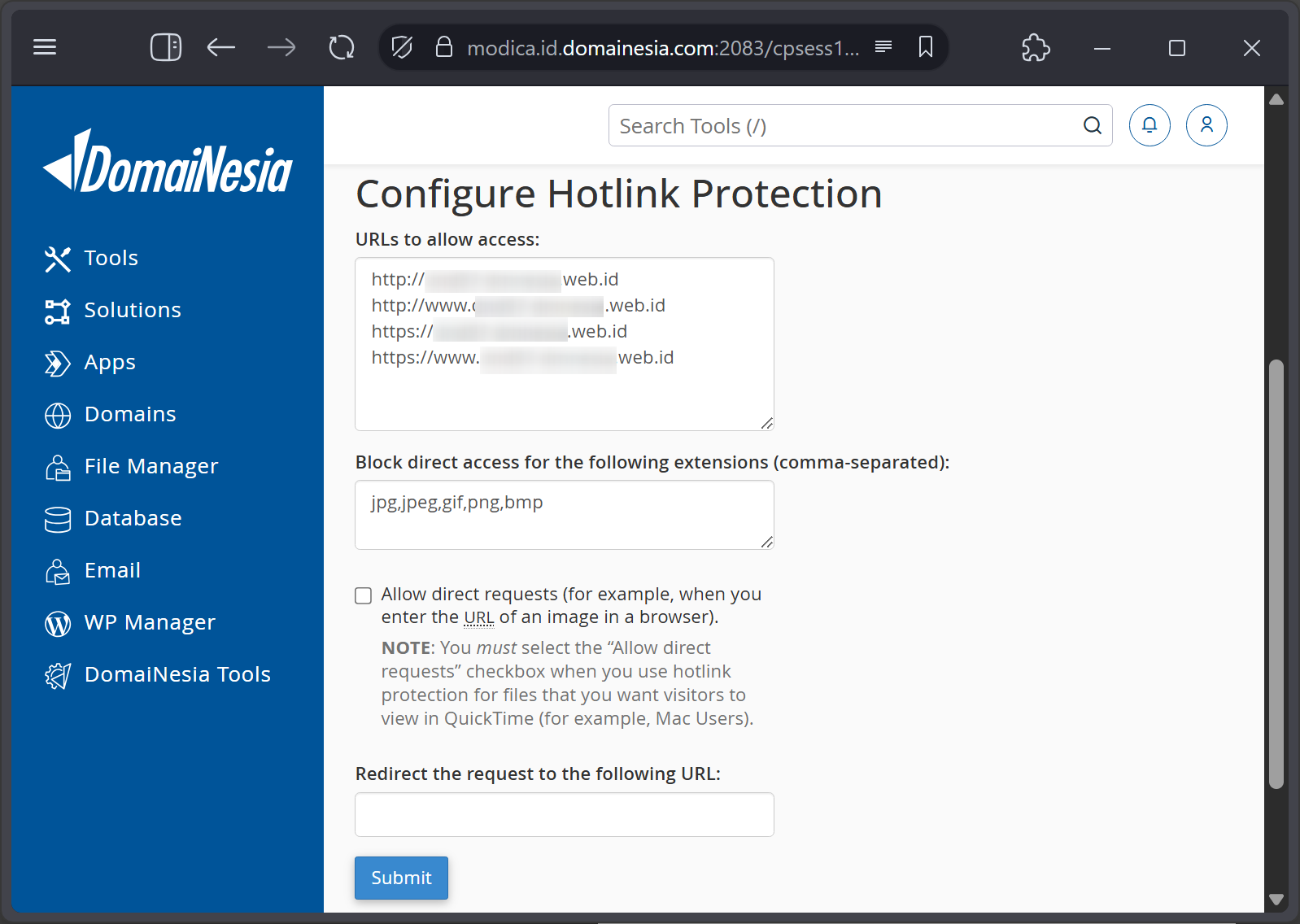
Task: Minimize the browser window
Action: pos(1102,48)
